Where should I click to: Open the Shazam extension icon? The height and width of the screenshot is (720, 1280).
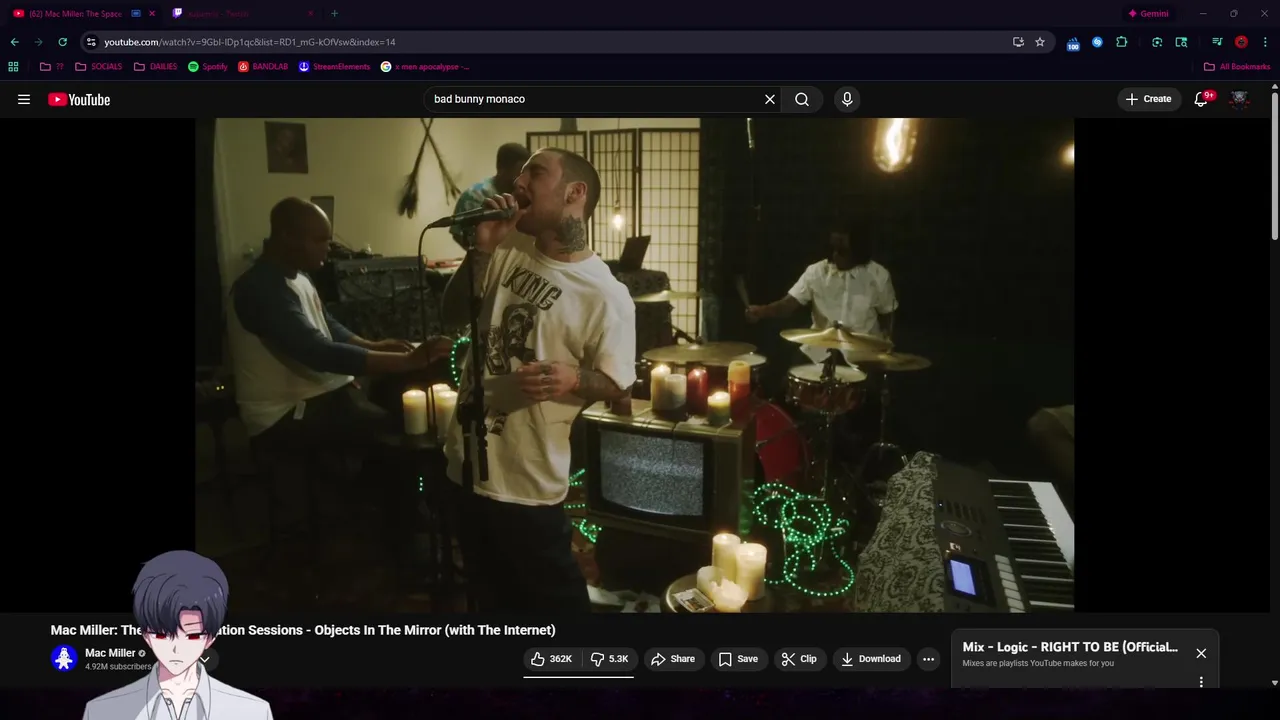coord(1097,42)
